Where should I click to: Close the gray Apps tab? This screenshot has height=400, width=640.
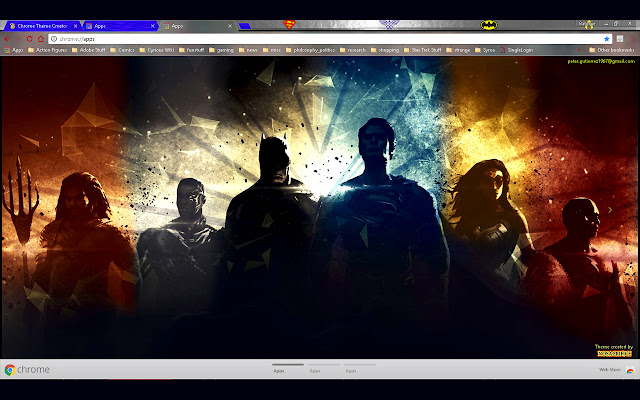(230, 26)
